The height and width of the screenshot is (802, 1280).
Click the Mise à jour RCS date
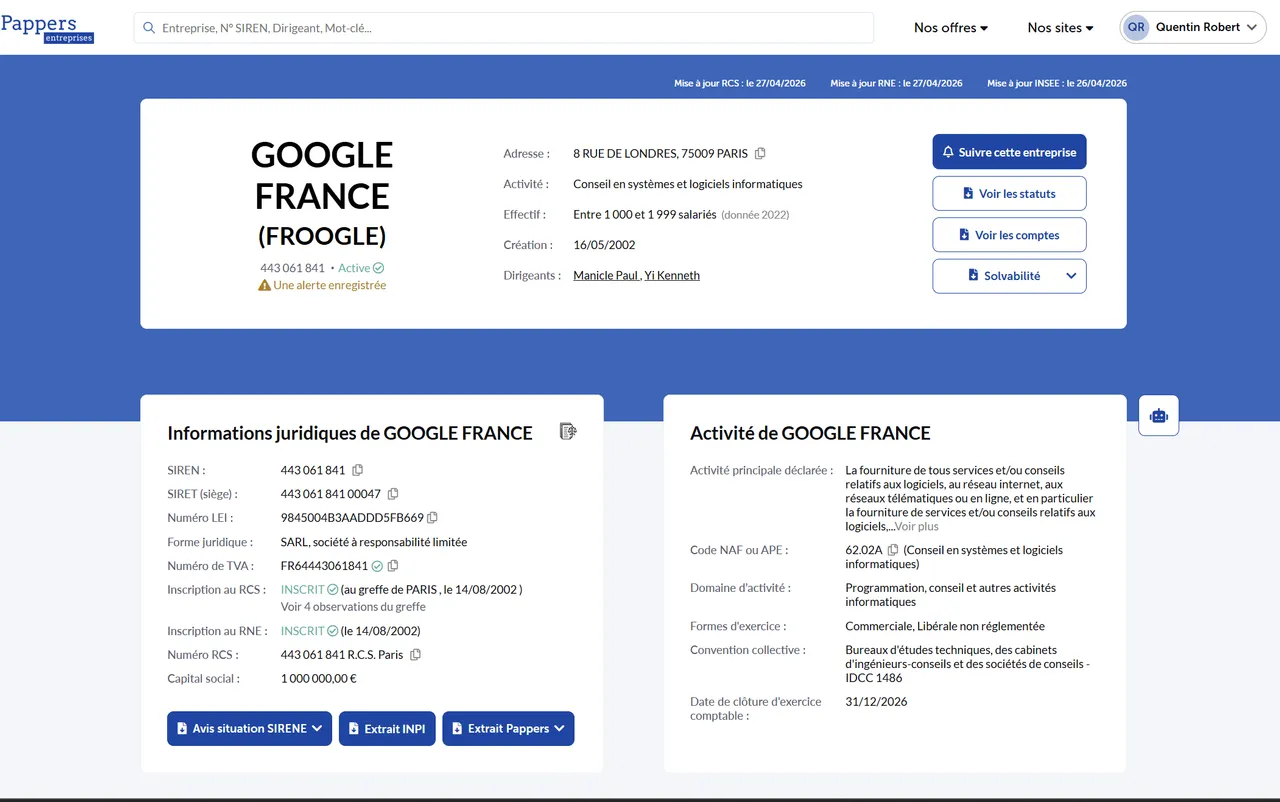coord(740,83)
